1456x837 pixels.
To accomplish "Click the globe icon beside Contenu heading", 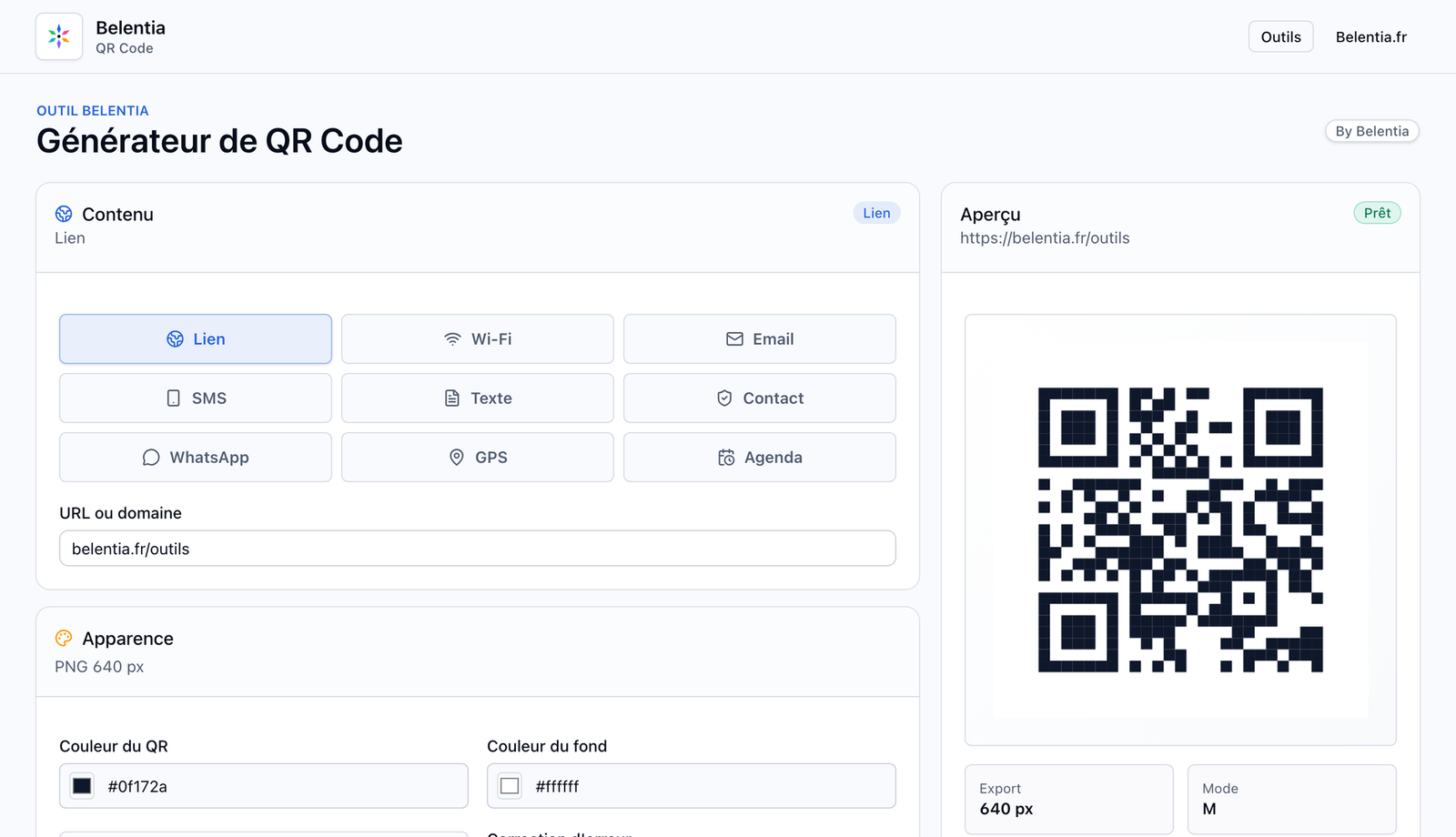I will (64, 214).
